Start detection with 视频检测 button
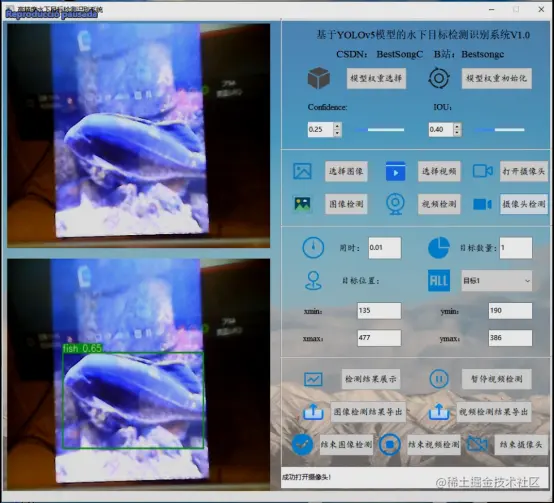This screenshot has width=554, height=503. click(439, 204)
